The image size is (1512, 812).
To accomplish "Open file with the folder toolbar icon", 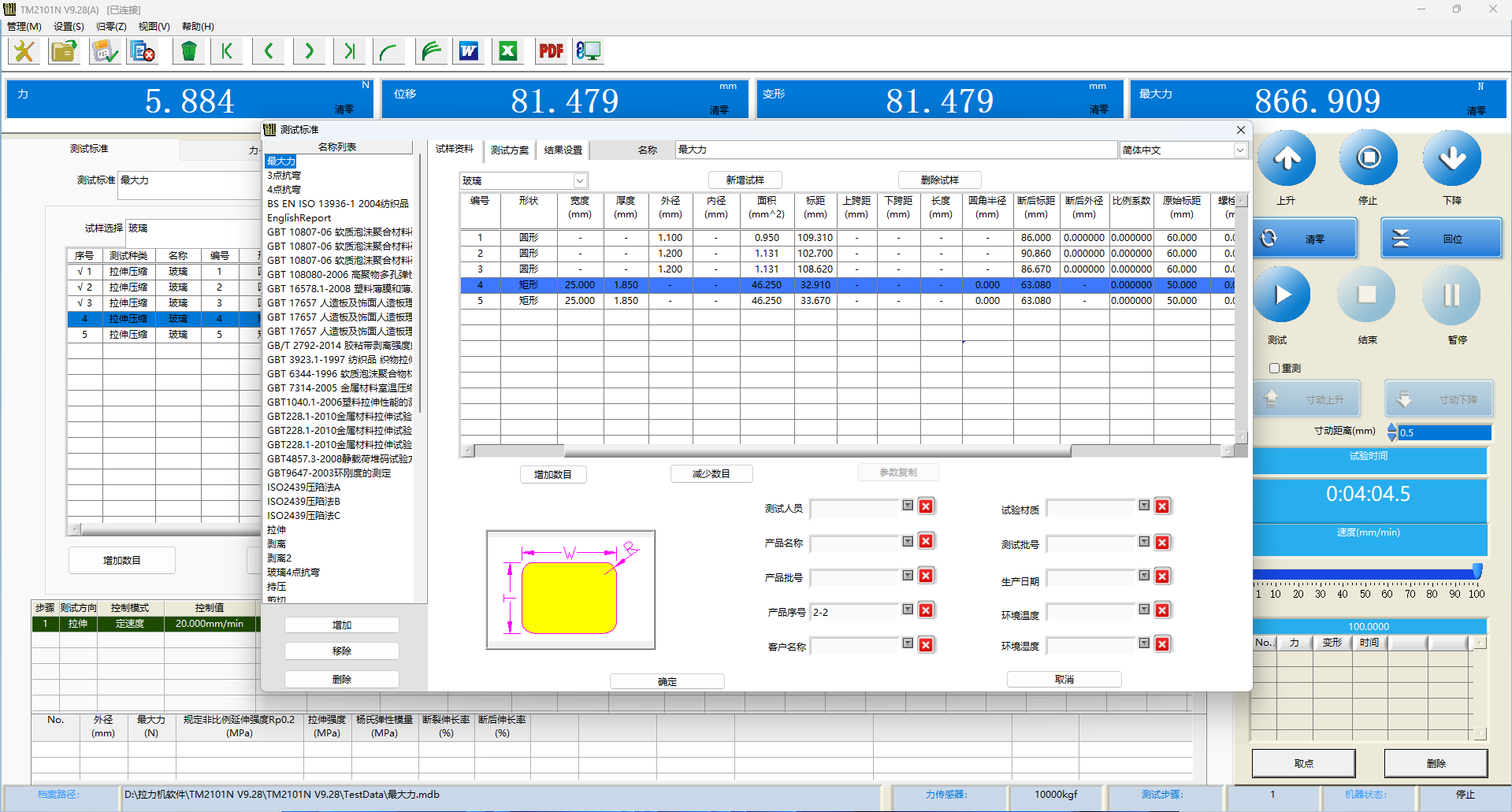I will click(x=64, y=52).
